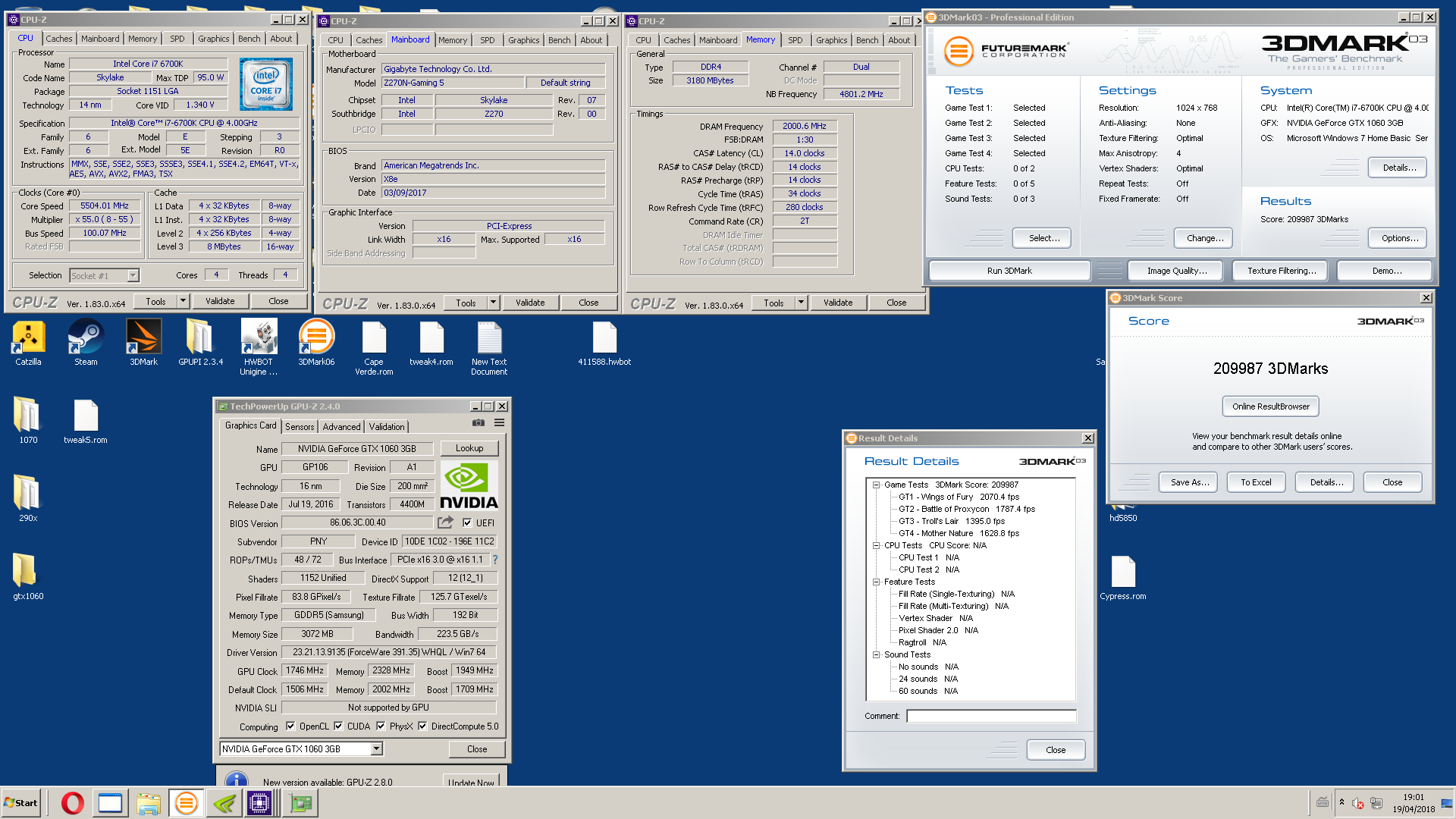
Task: Toggle the OpenCL checkbox
Action: point(290,726)
